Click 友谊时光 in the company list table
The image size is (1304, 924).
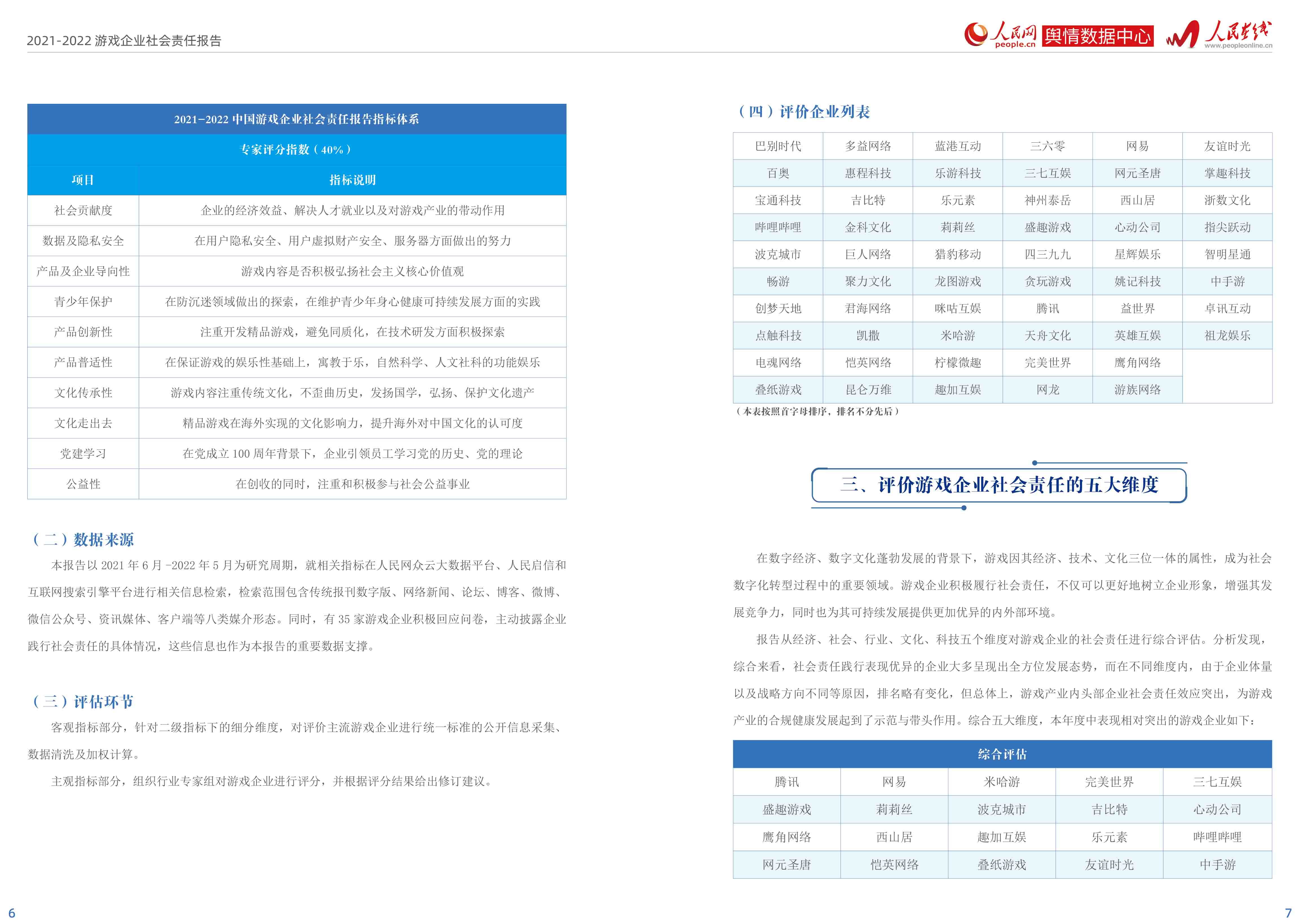pyautogui.click(x=1227, y=146)
